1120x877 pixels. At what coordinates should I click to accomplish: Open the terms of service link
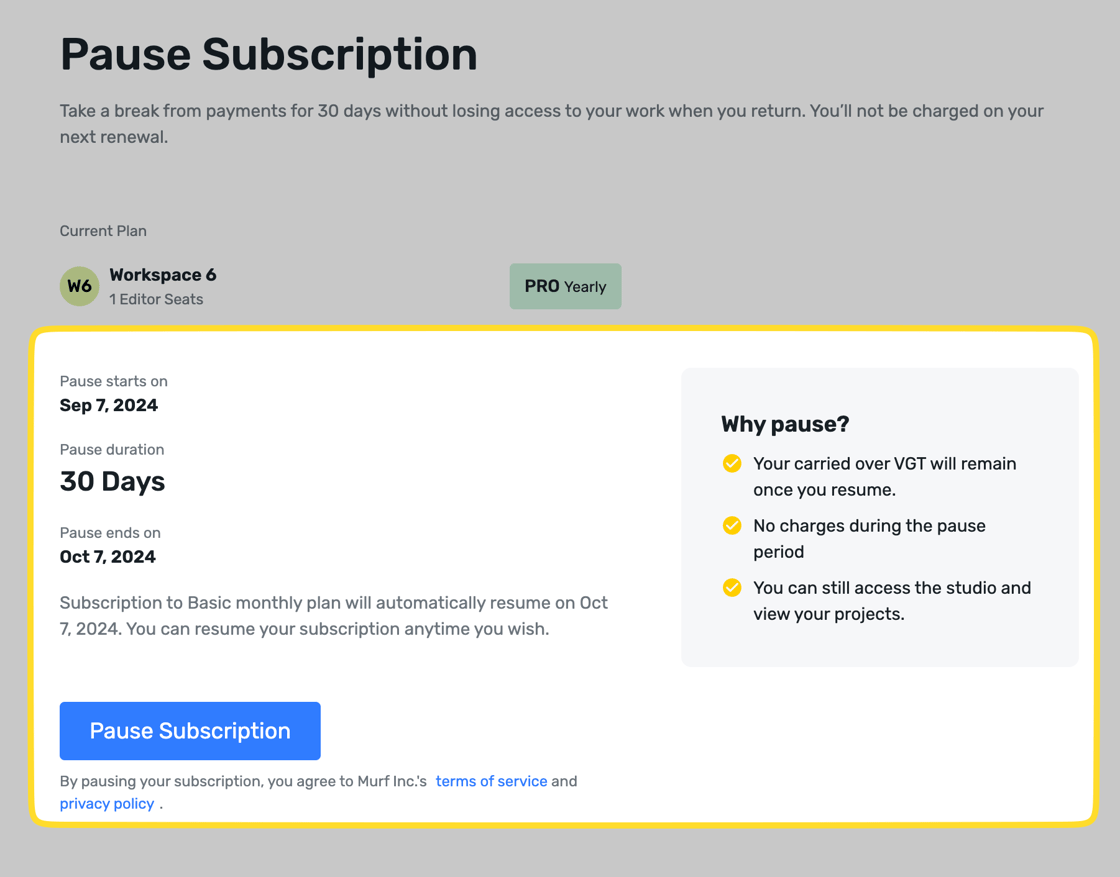click(491, 781)
